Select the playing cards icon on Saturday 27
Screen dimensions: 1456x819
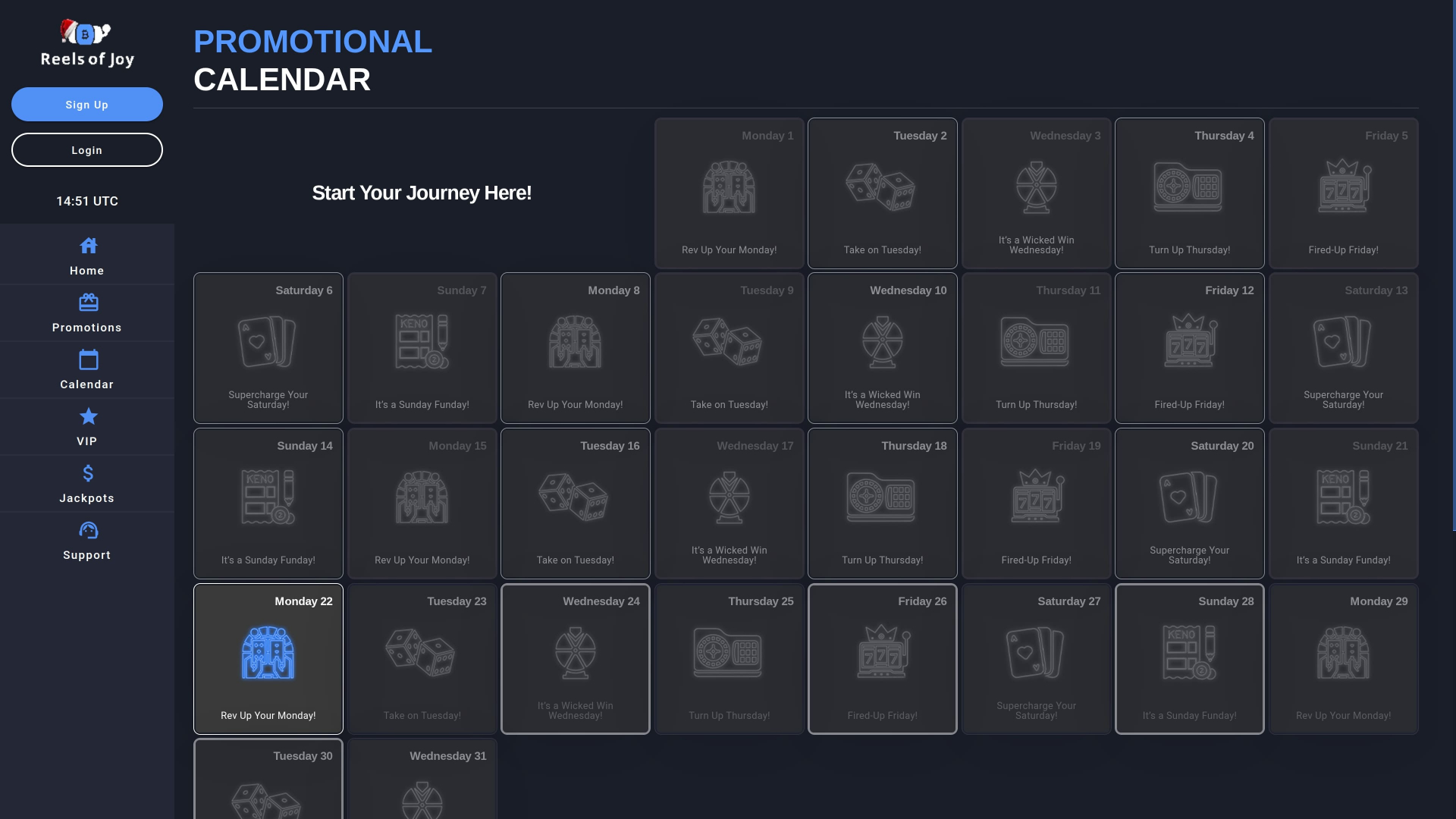[x=1034, y=653]
